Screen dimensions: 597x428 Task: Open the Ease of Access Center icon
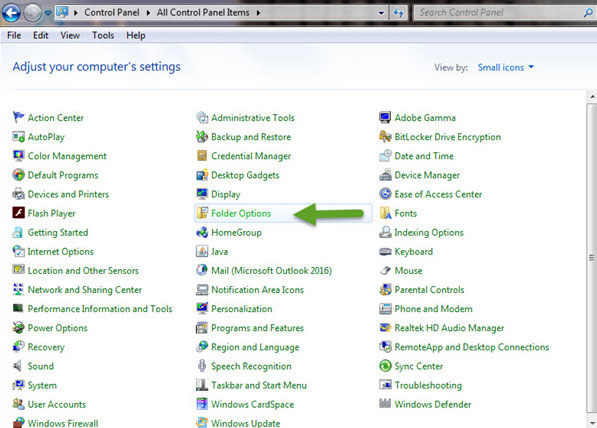[x=385, y=194]
